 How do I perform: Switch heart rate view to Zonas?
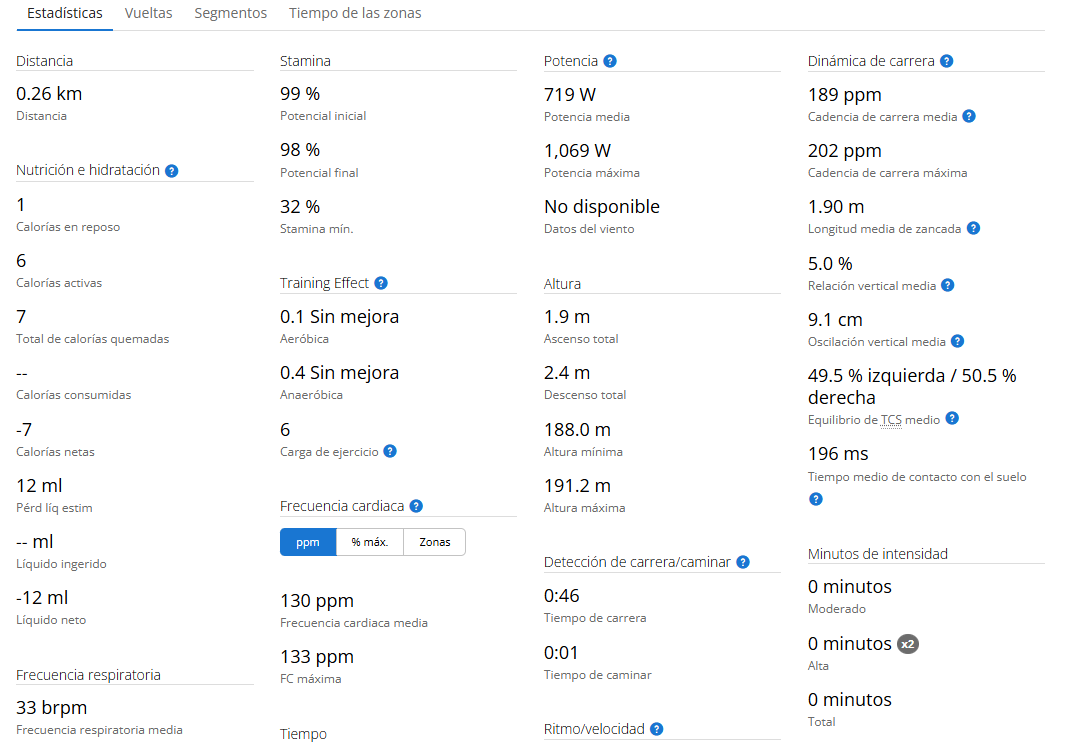coord(435,542)
